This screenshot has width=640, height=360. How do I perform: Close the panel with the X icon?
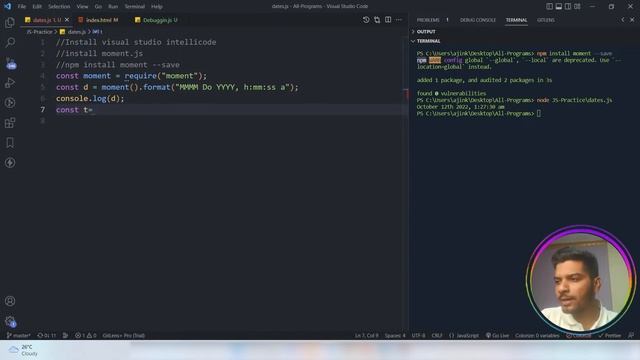point(632,20)
